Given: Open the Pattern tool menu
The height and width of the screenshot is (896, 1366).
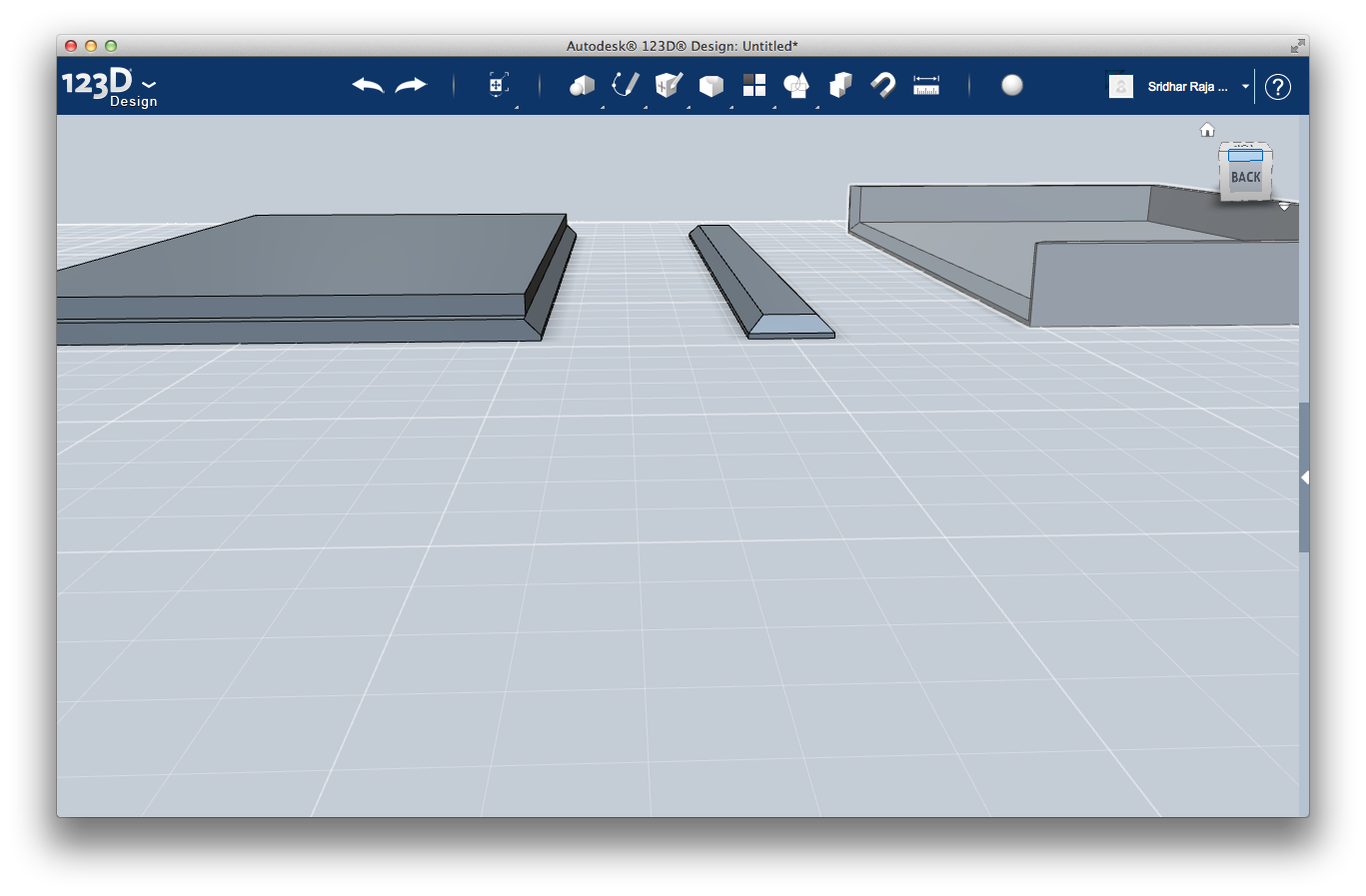Looking at the screenshot, I should [754, 86].
